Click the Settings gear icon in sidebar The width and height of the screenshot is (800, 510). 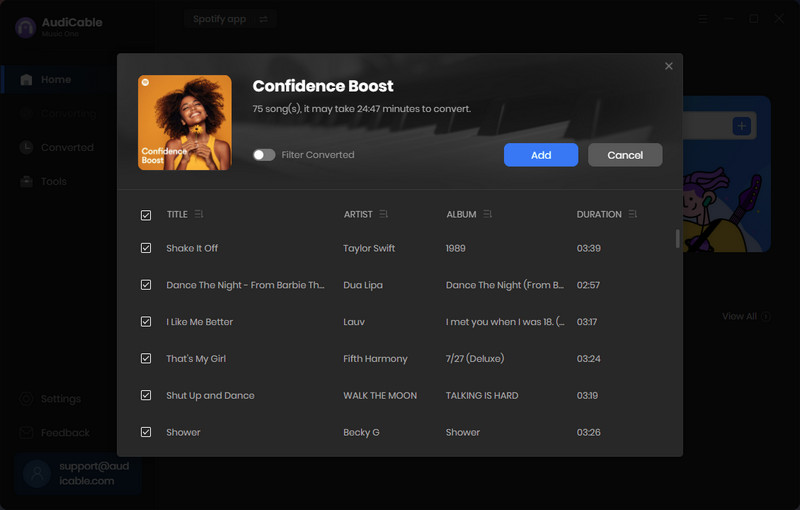[x=26, y=399]
